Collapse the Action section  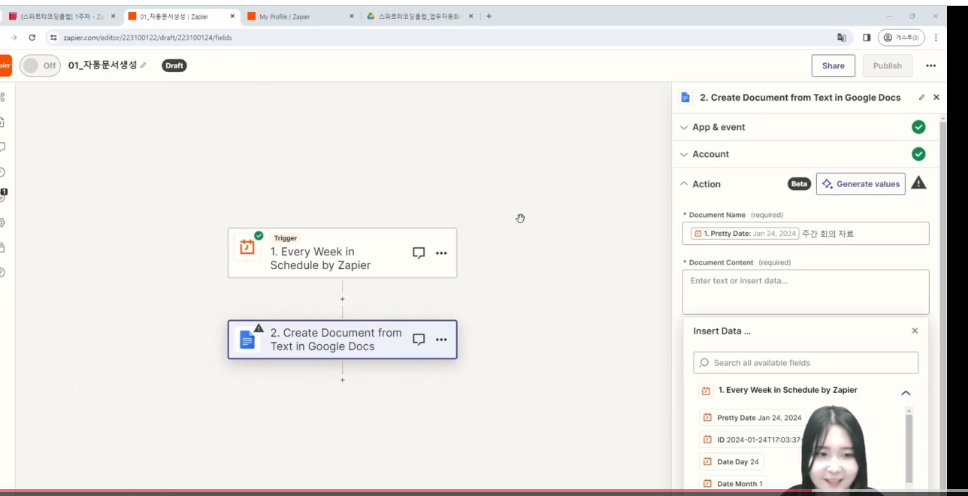684,184
